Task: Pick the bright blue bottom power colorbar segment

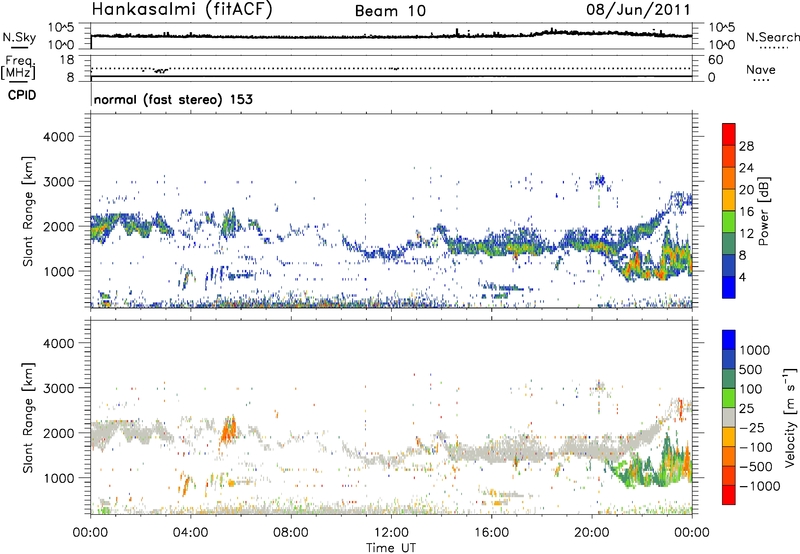Action: click(x=729, y=287)
